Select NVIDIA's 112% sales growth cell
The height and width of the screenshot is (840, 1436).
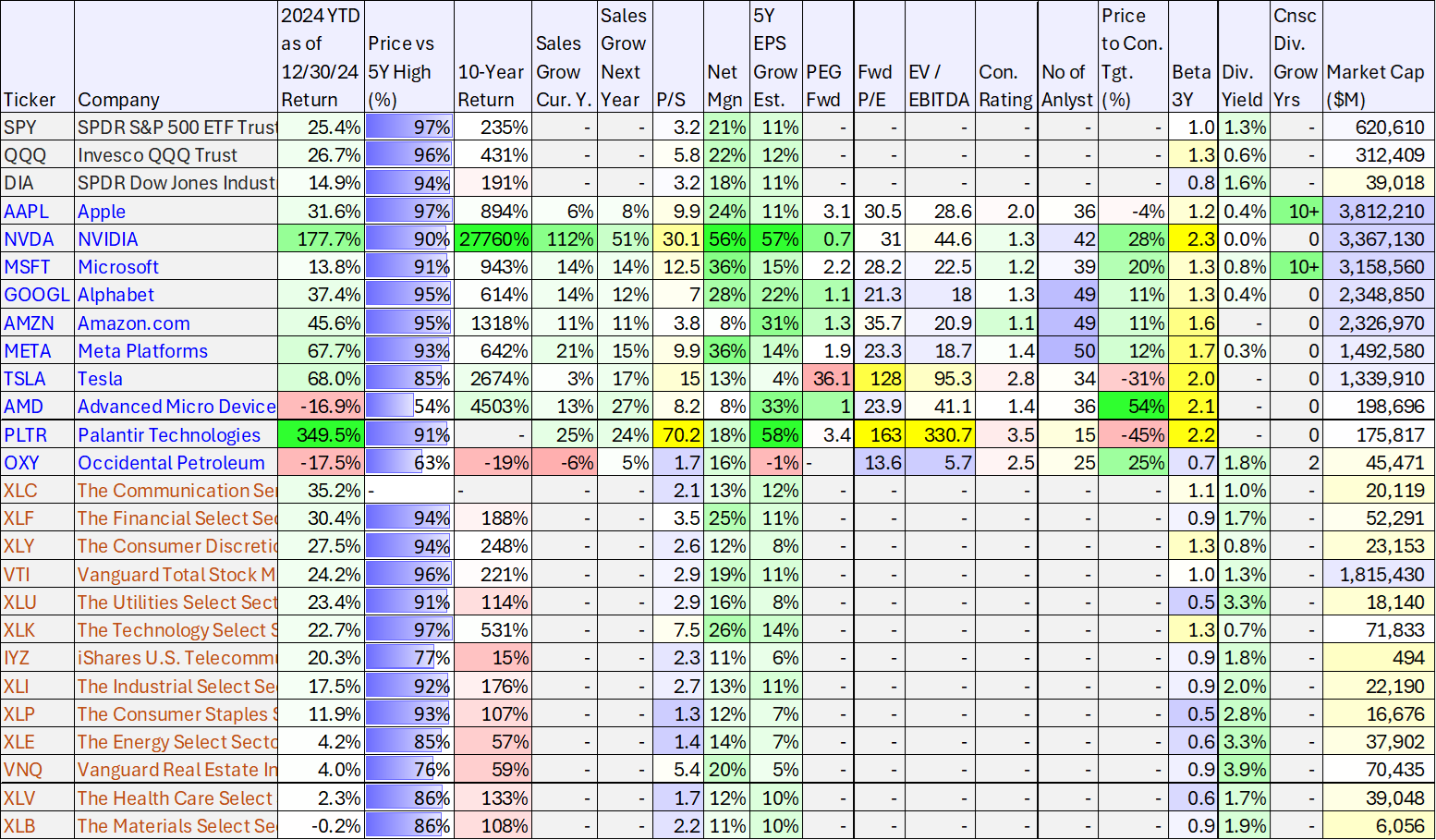click(565, 239)
